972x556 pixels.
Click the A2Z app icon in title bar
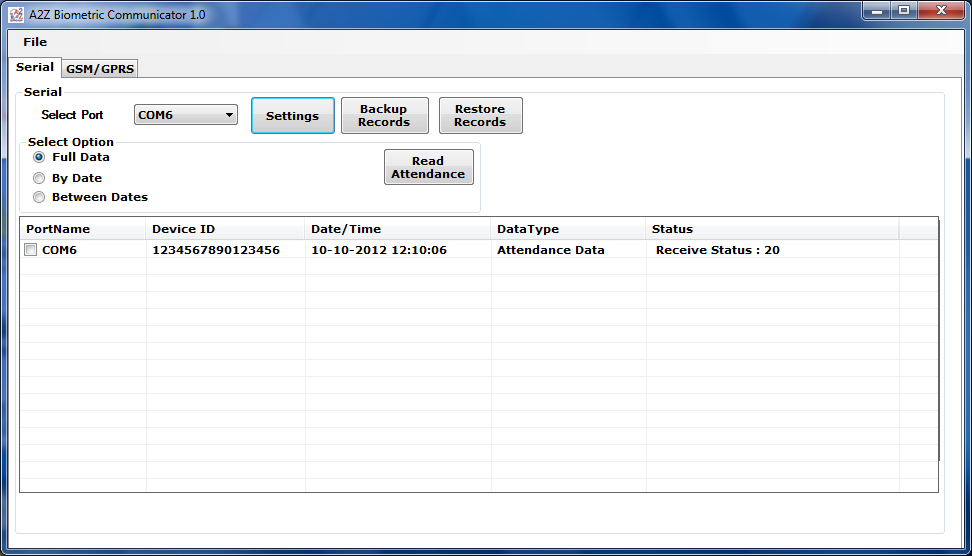pos(16,15)
